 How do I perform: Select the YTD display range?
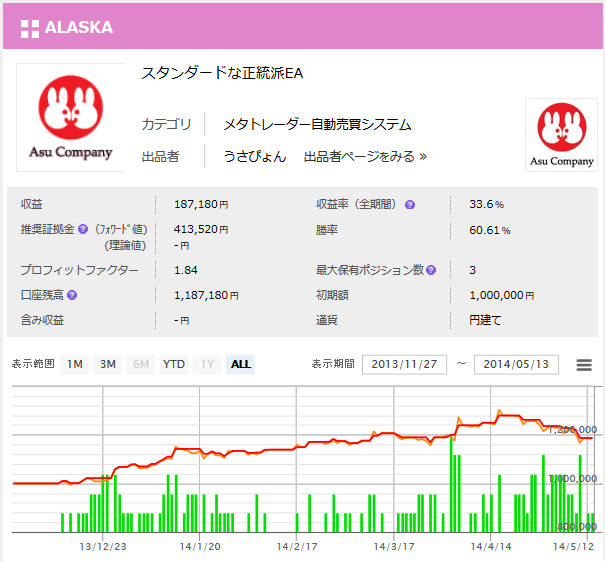[x=174, y=364]
